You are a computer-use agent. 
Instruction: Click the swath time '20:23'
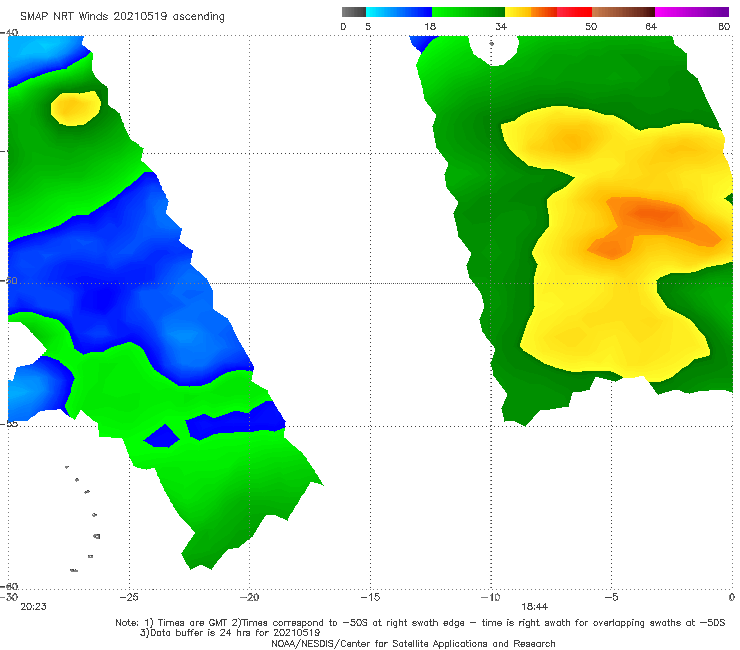[34, 607]
